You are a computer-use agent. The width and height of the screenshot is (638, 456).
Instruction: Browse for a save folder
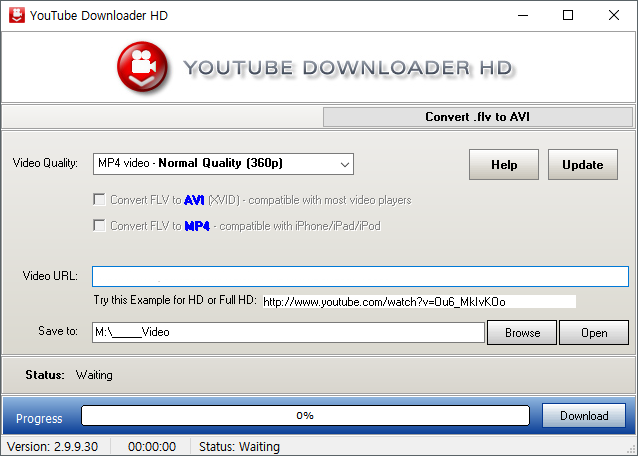(522, 333)
